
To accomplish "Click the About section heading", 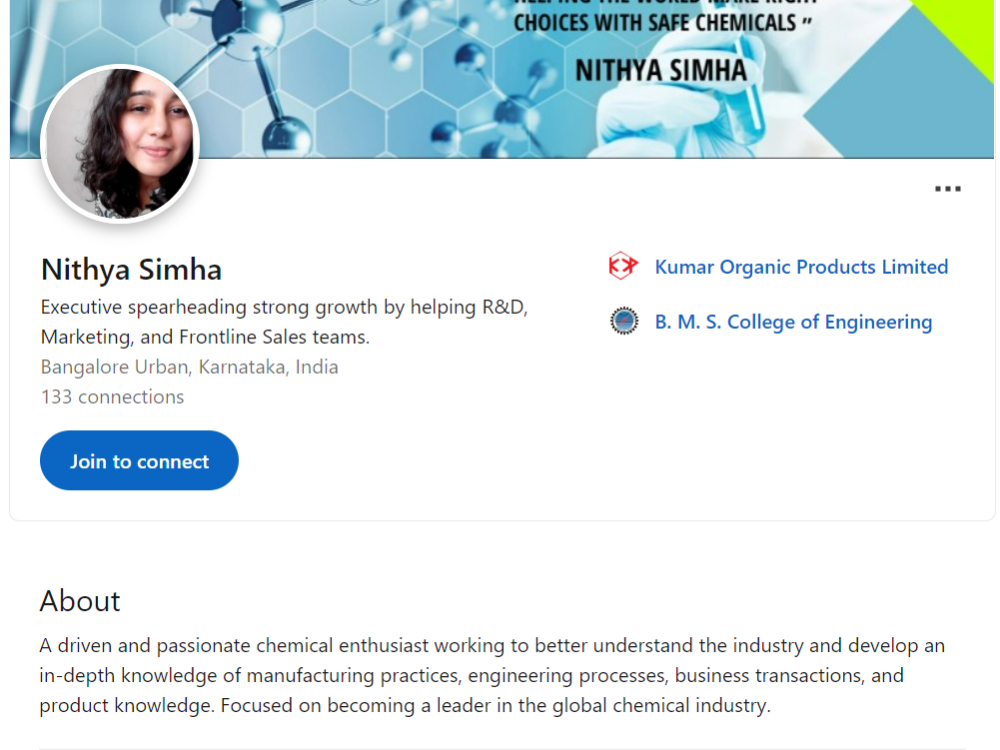I will click(x=80, y=601).
